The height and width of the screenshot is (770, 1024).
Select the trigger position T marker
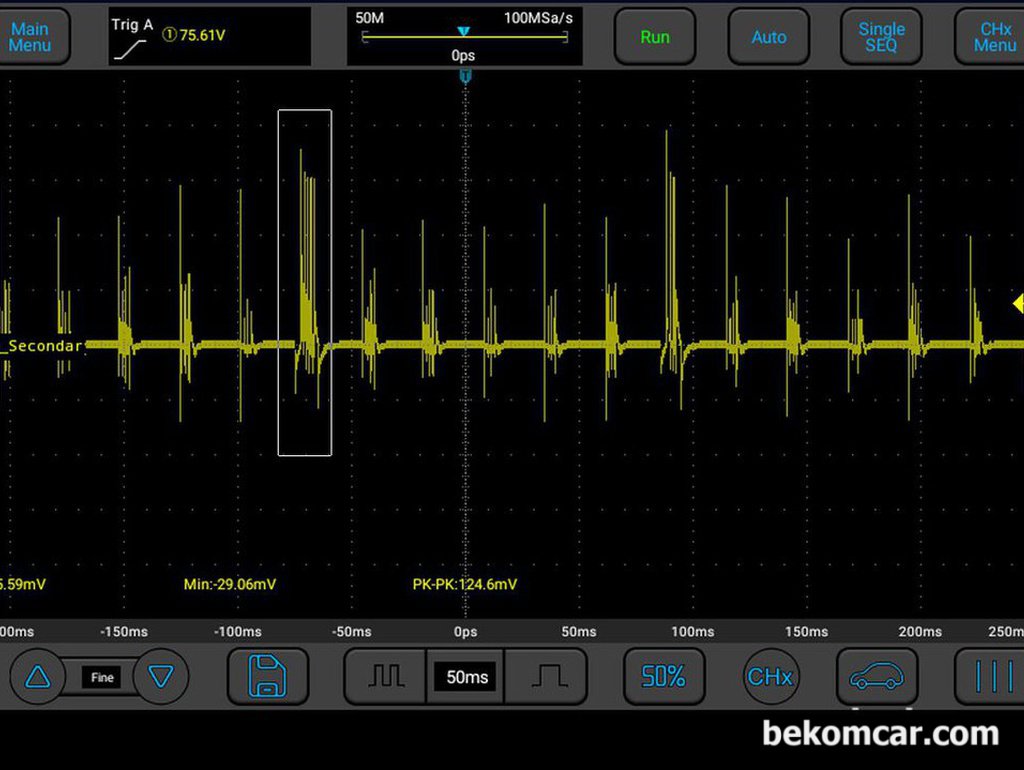click(465, 76)
